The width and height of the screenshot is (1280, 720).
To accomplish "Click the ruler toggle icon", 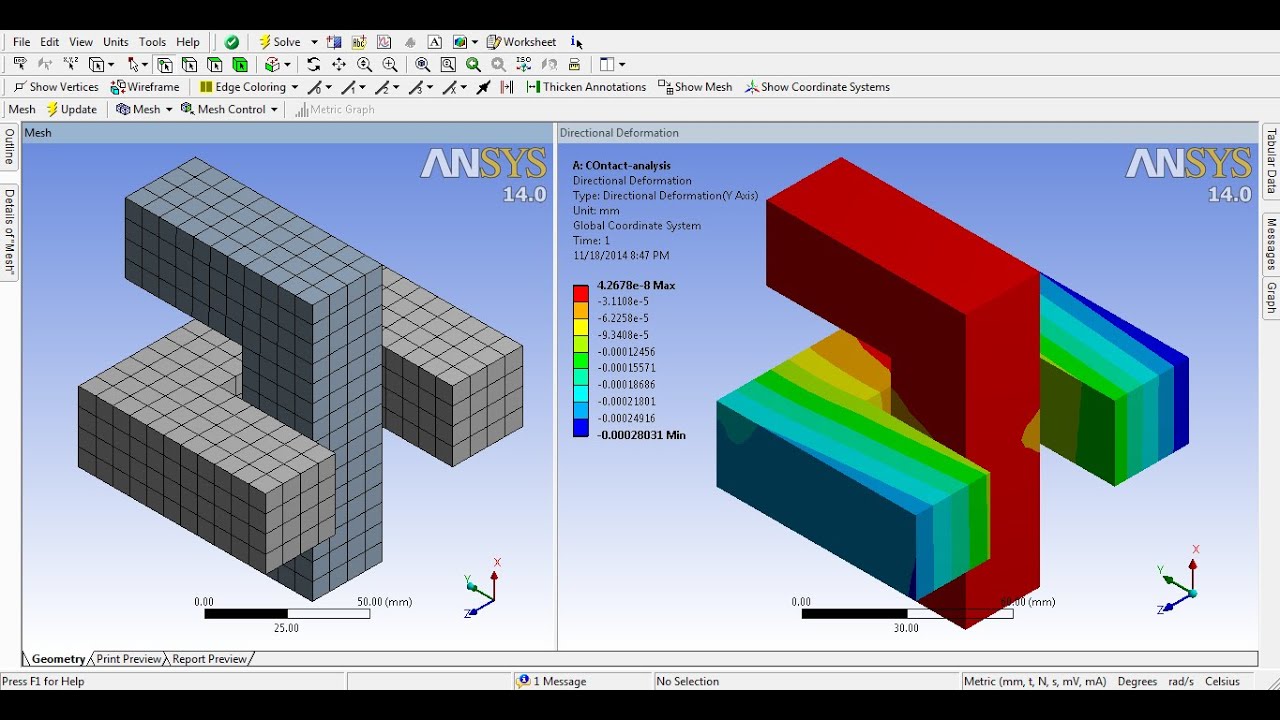I will click(574, 64).
